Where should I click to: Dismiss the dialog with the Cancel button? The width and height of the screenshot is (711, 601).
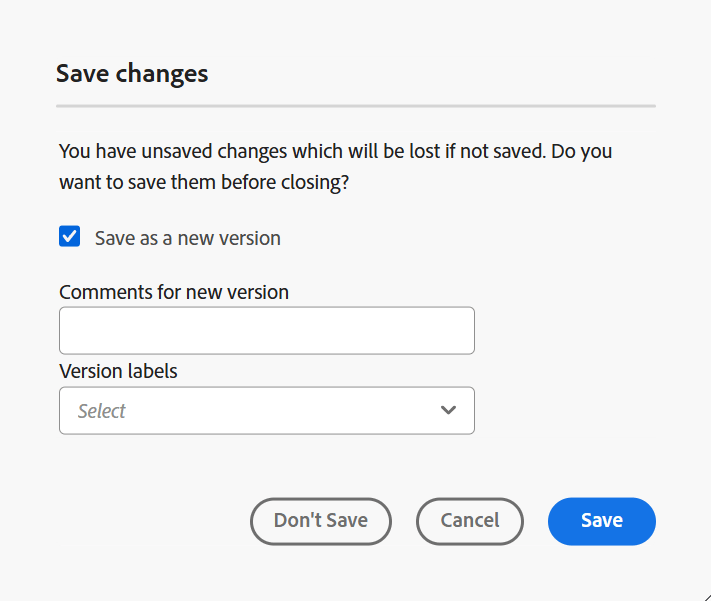[x=469, y=520]
